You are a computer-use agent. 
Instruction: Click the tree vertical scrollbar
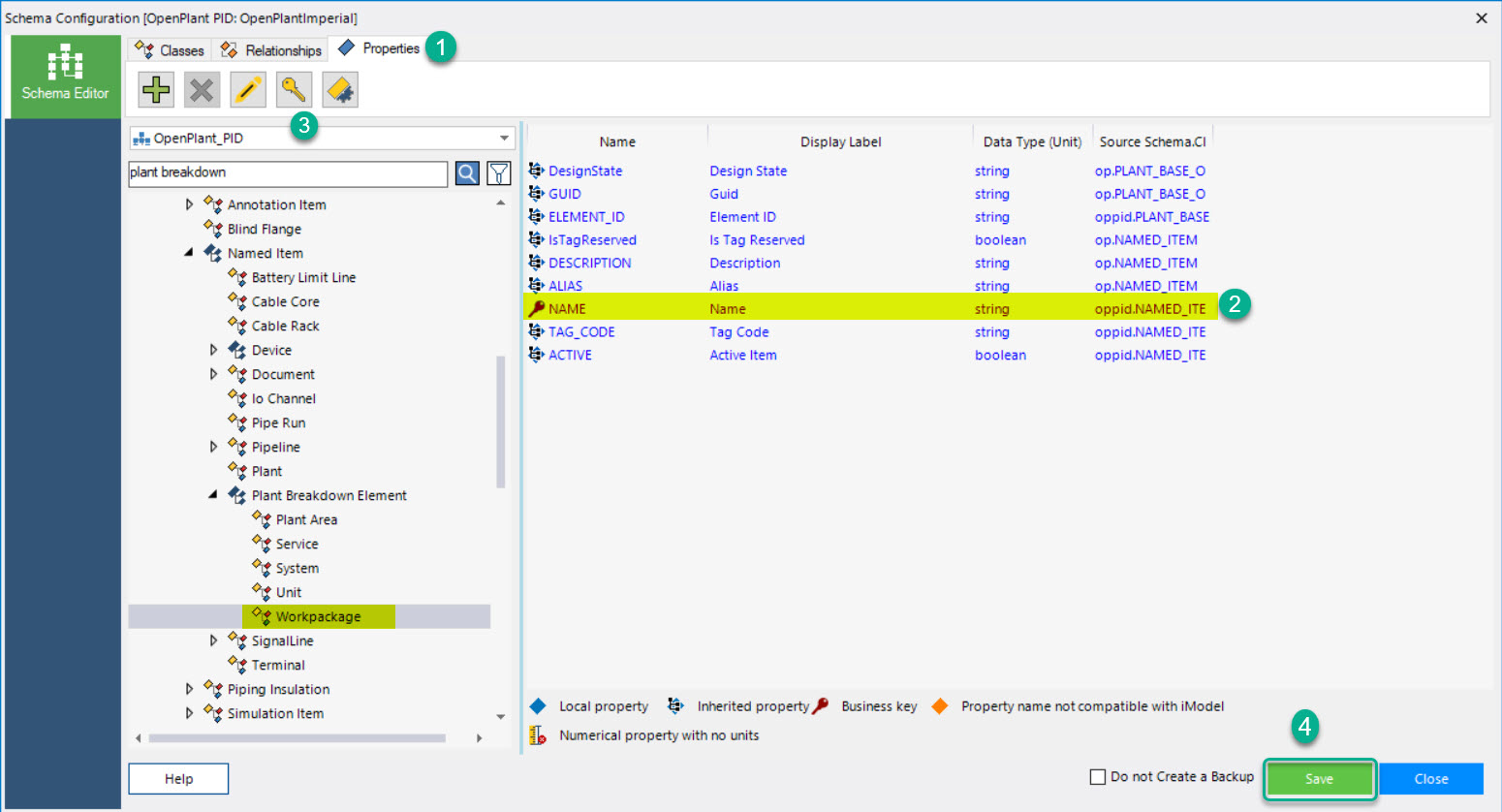(501, 422)
